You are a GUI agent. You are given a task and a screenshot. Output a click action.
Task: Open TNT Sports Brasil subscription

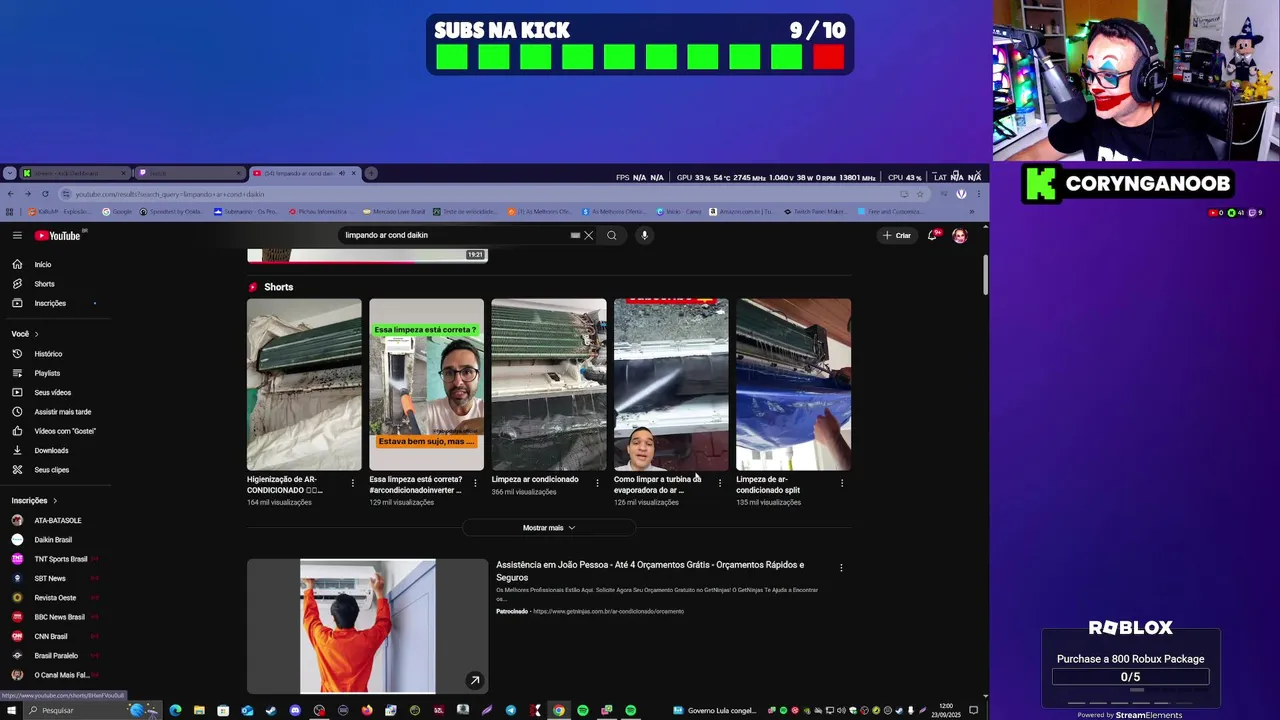60,559
